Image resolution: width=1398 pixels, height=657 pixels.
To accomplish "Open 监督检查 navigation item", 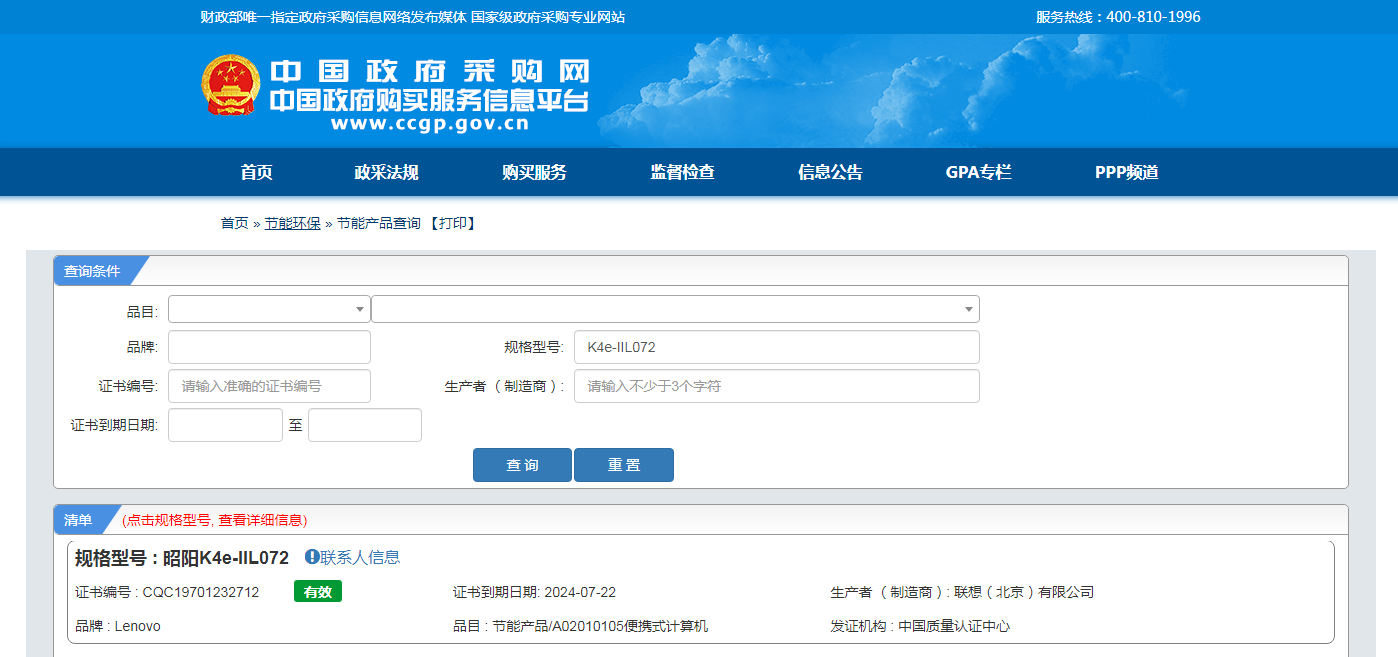I will click(682, 172).
